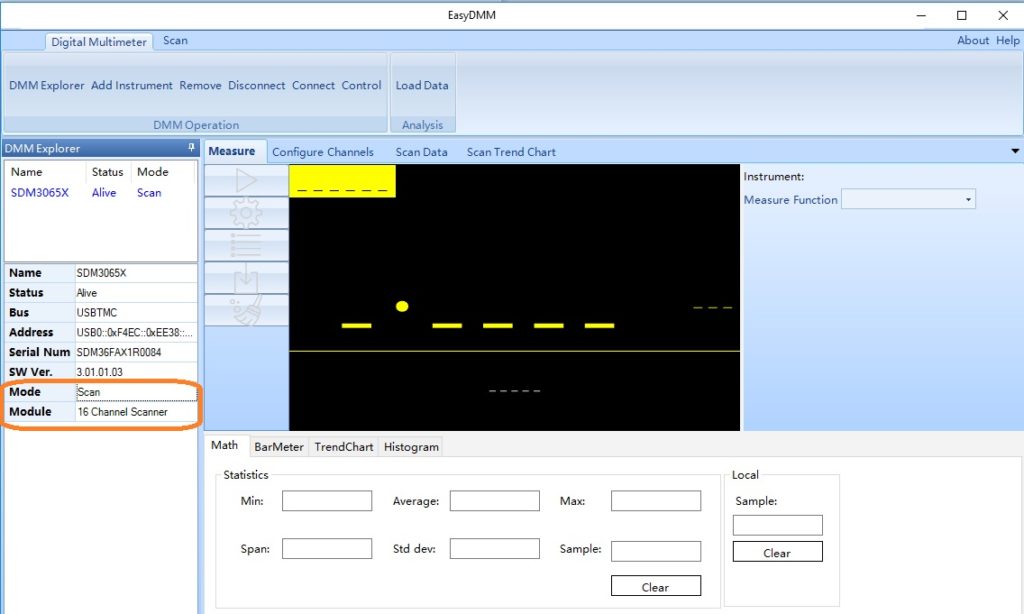The height and width of the screenshot is (614, 1024).
Task: Click Clear under Statistics
Action: coord(655,587)
